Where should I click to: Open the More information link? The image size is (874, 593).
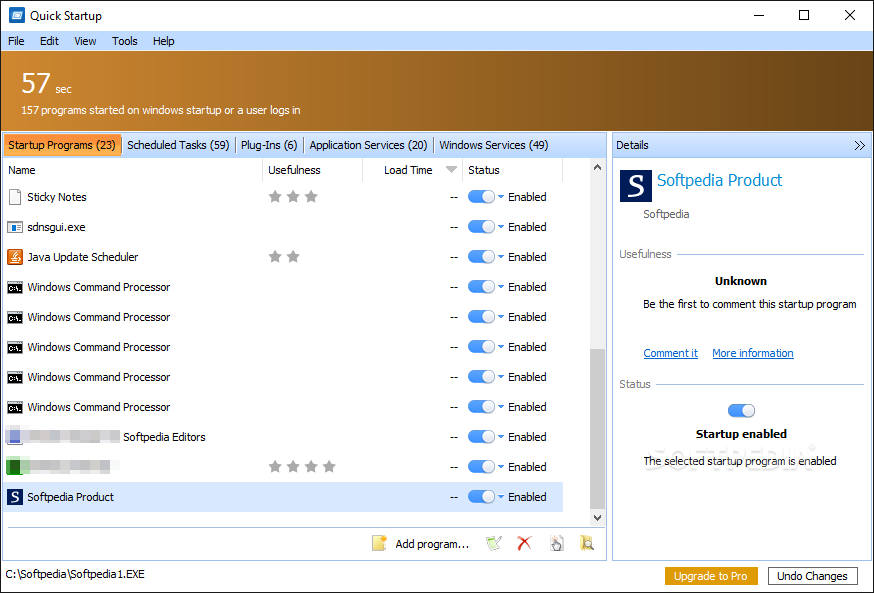(x=753, y=353)
